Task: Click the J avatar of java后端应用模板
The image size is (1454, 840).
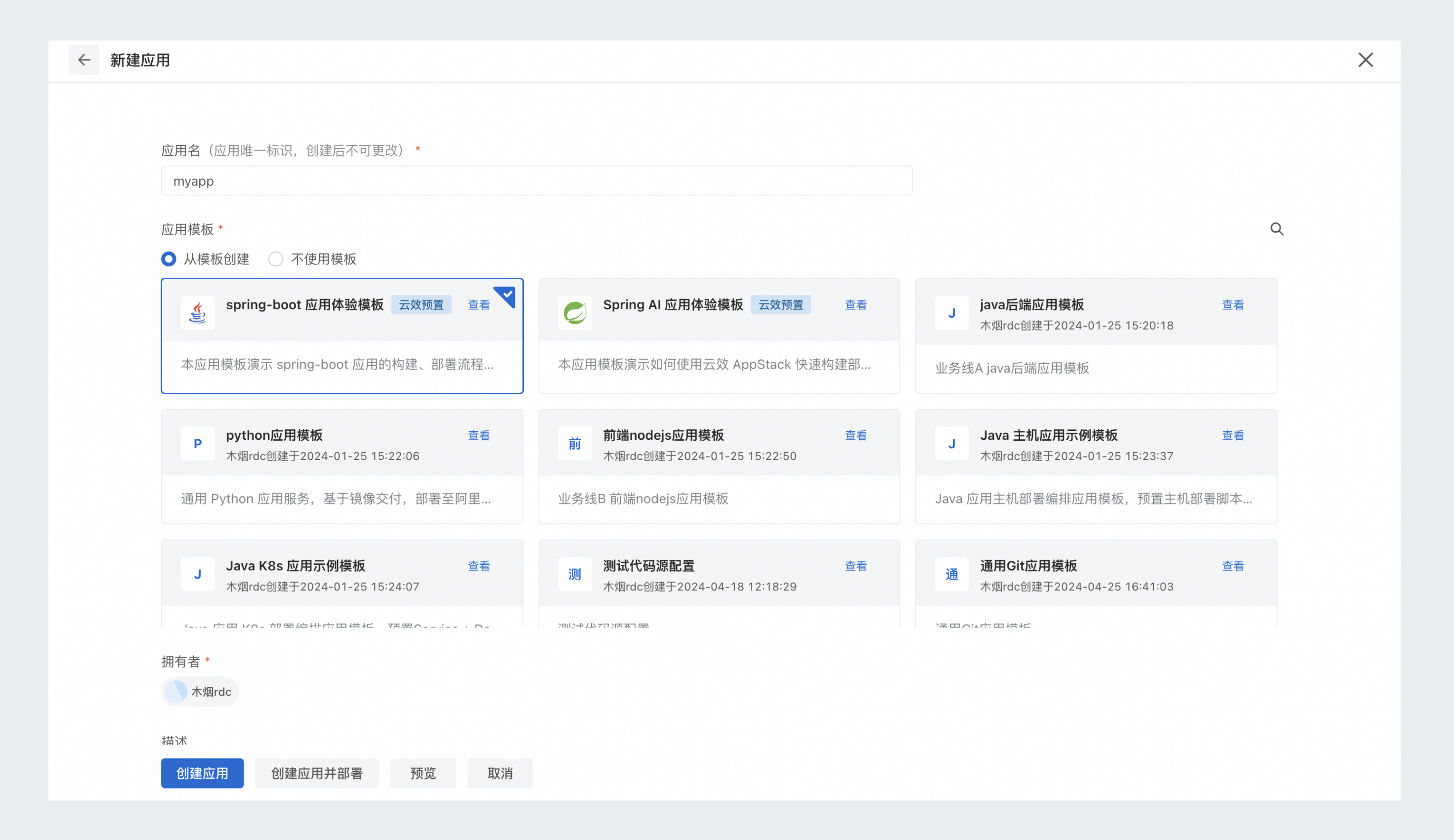Action: (951, 313)
